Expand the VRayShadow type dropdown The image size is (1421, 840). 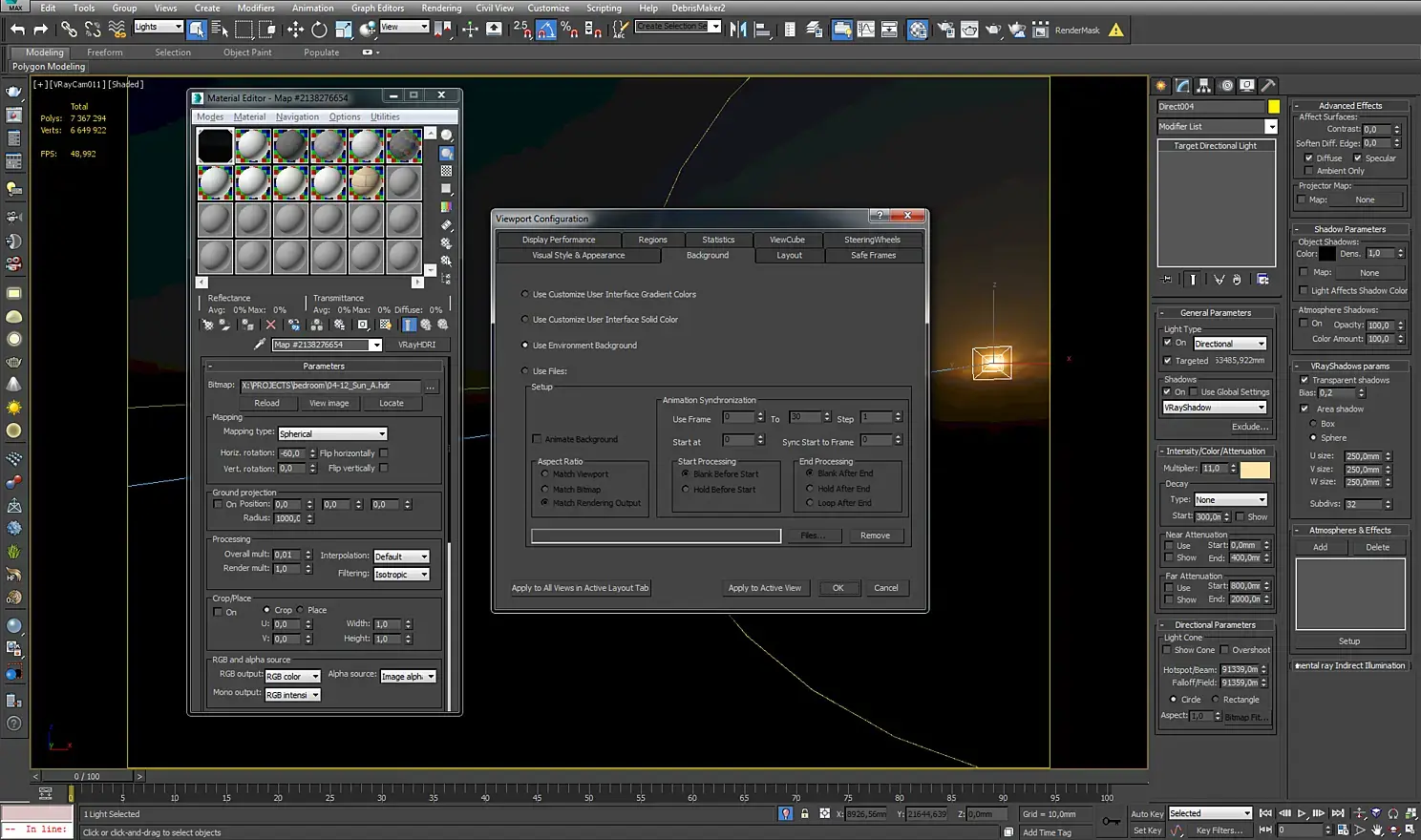pos(1214,408)
